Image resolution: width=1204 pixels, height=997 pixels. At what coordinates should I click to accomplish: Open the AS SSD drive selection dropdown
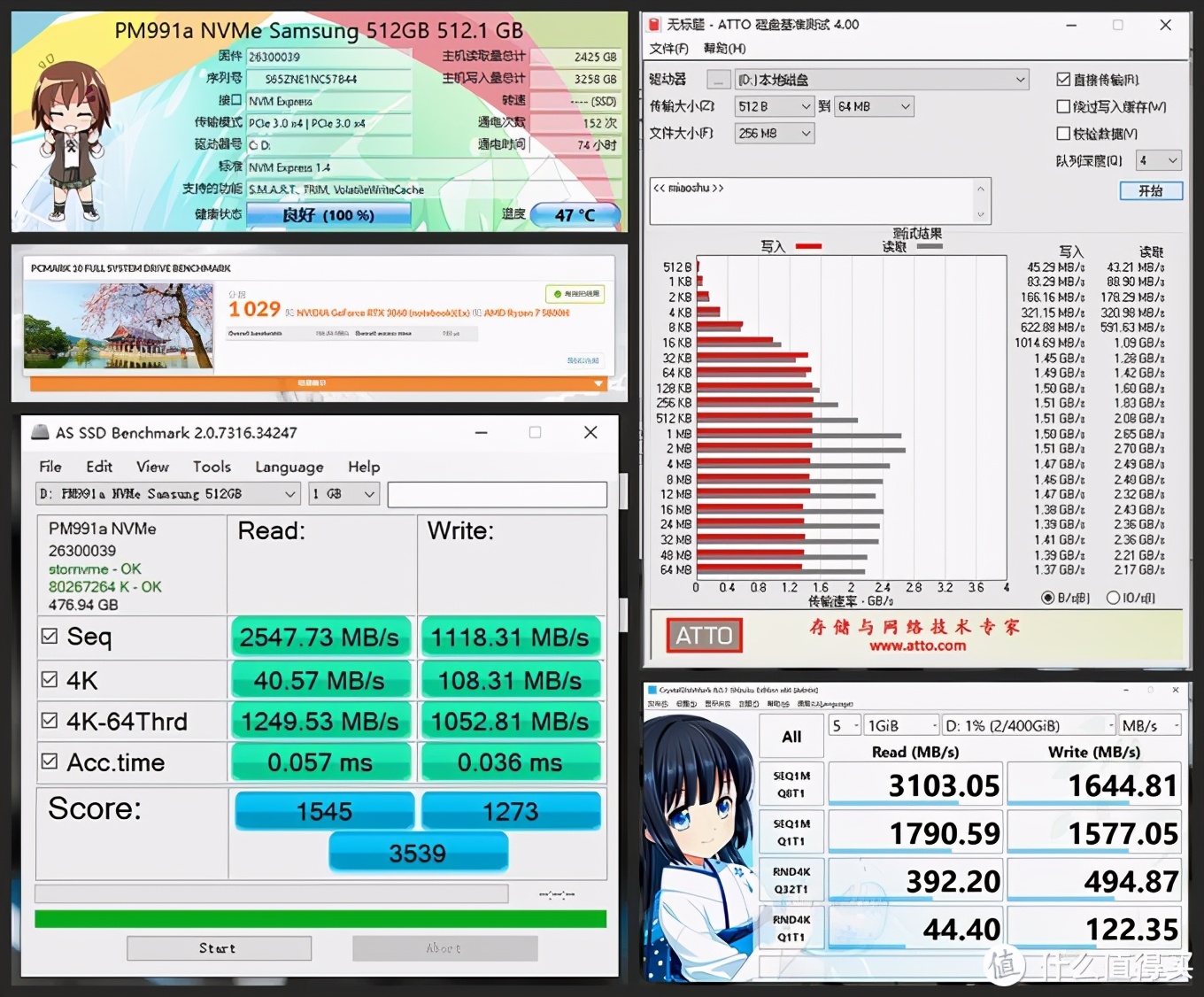point(168,494)
